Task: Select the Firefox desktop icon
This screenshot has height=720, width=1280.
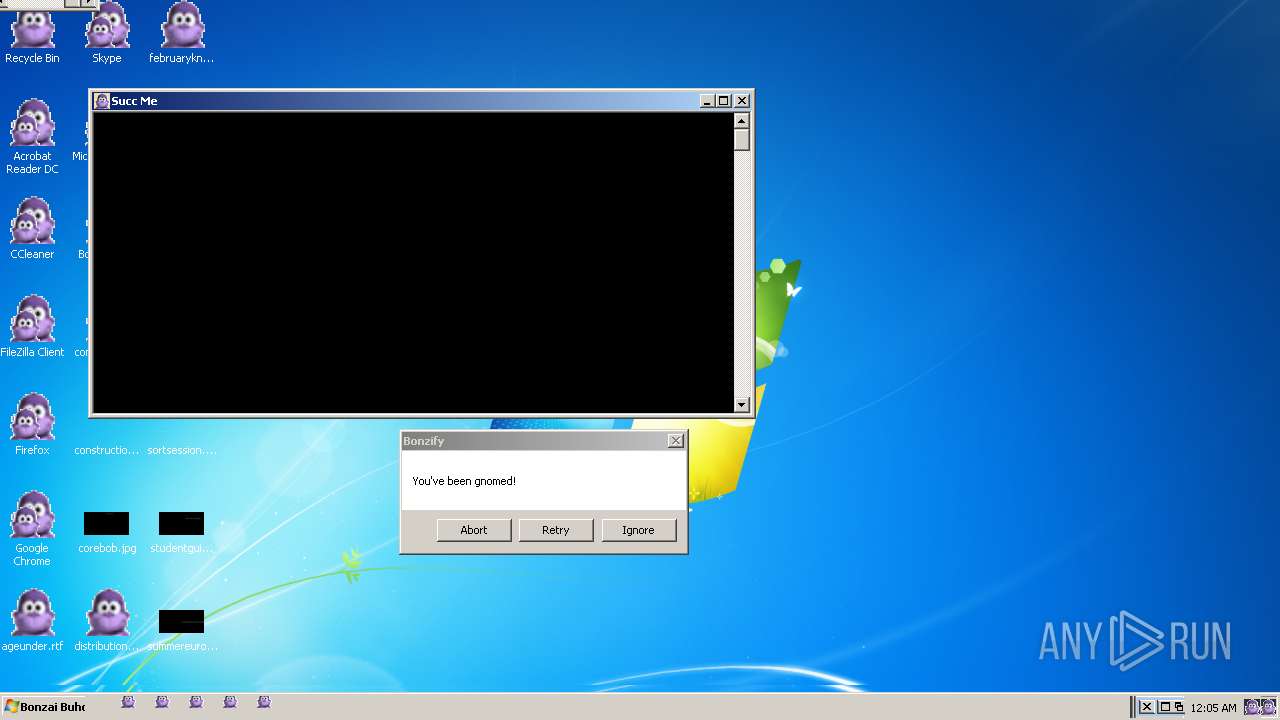Action: click(x=32, y=425)
